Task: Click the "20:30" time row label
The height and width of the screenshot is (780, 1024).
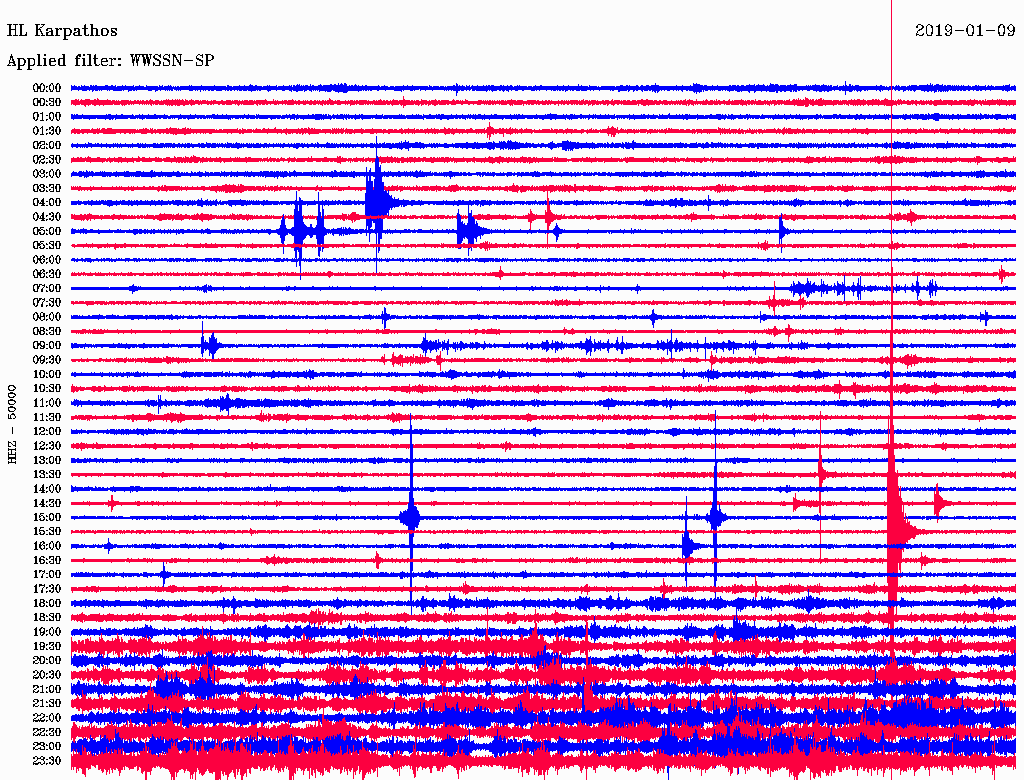Action: click(47, 675)
